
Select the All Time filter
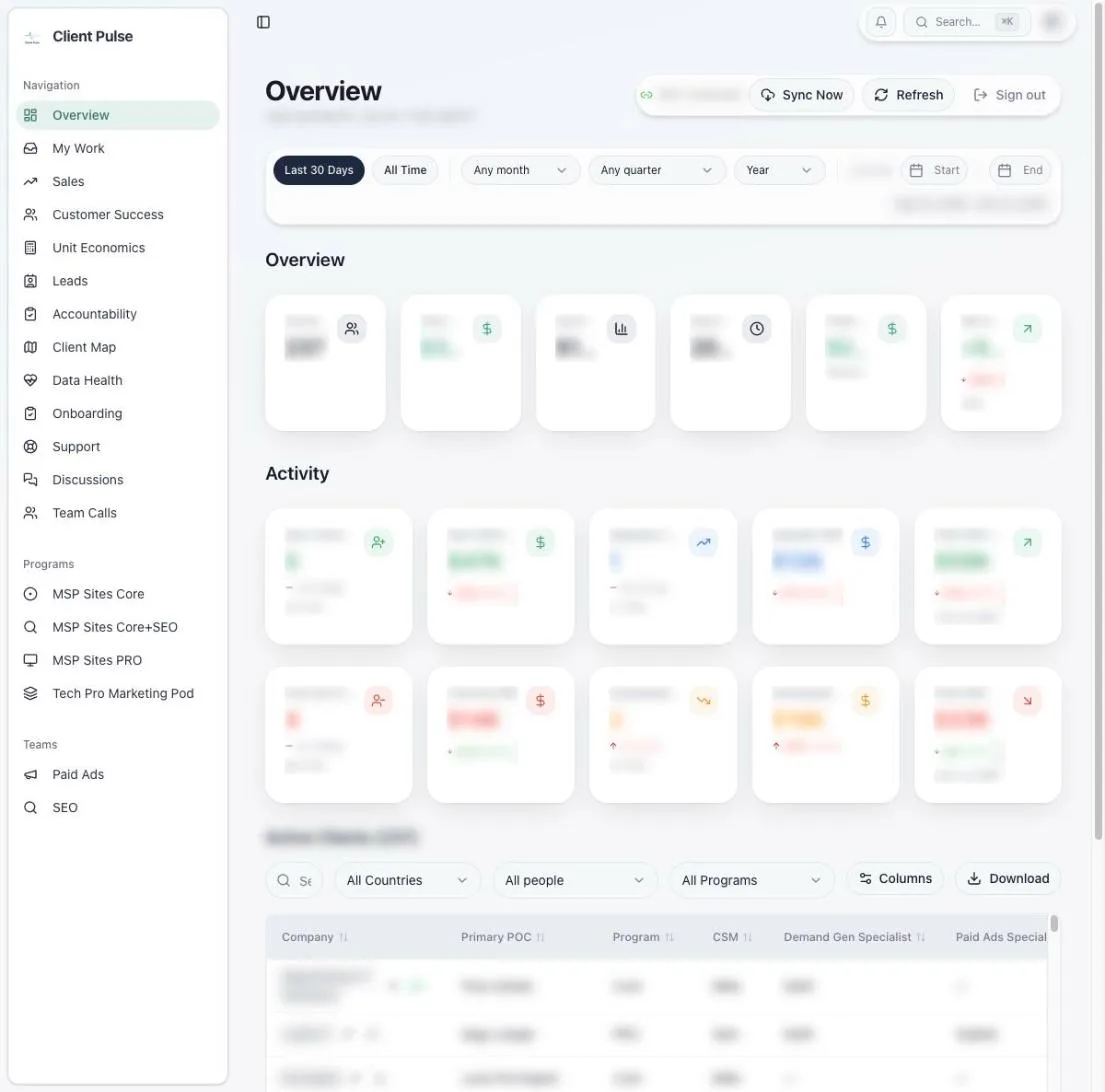pyautogui.click(x=405, y=170)
